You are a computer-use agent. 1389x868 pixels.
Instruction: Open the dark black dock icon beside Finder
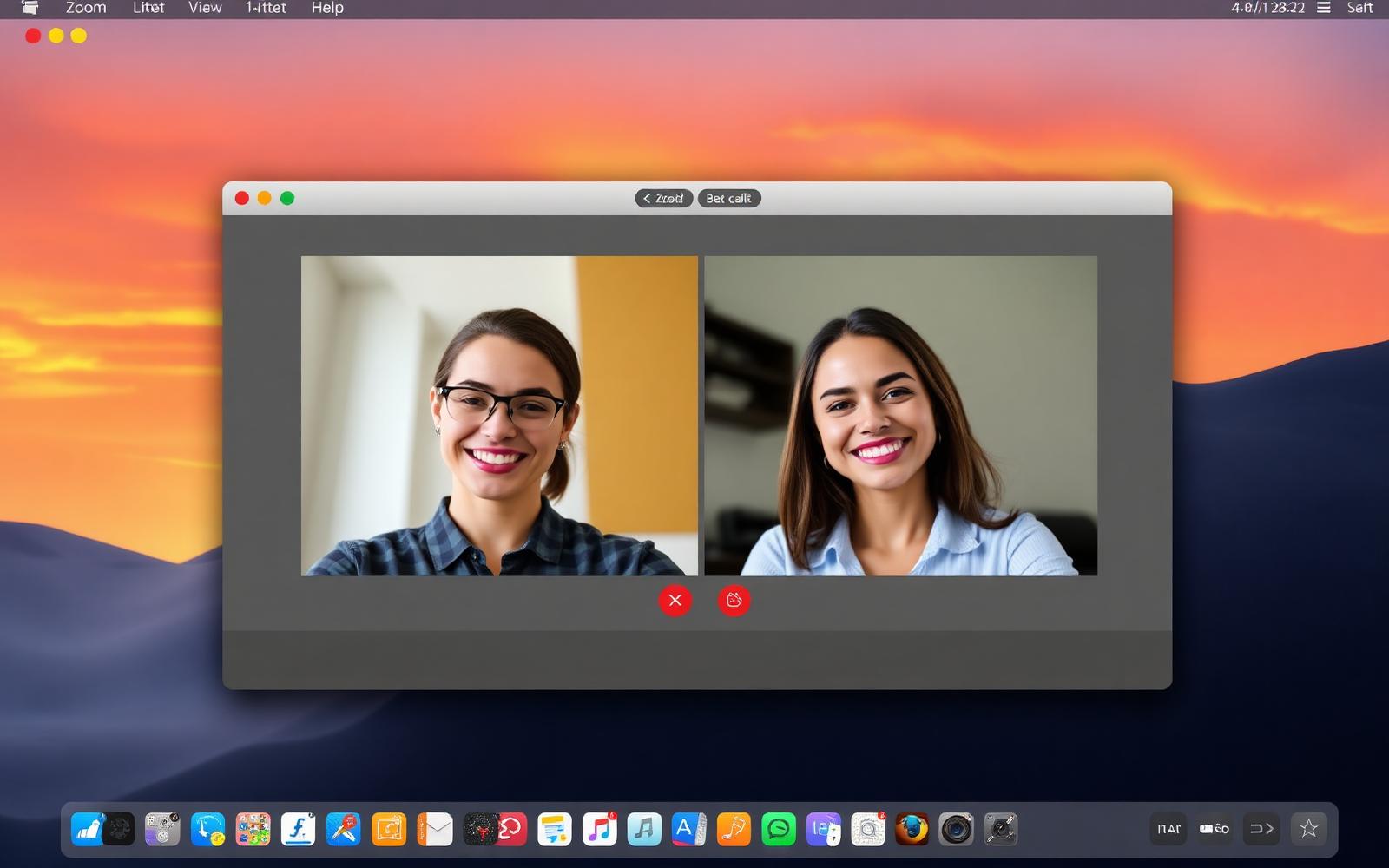[x=120, y=830]
